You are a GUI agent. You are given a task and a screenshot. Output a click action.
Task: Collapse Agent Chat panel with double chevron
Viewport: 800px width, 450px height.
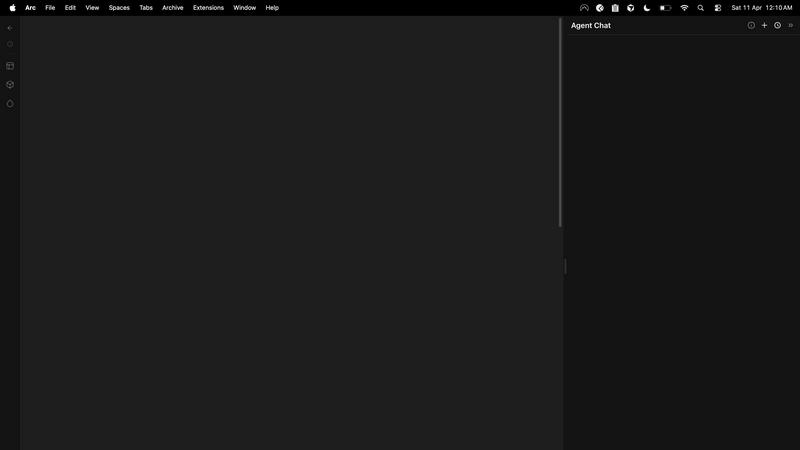click(x=790, y=26)
